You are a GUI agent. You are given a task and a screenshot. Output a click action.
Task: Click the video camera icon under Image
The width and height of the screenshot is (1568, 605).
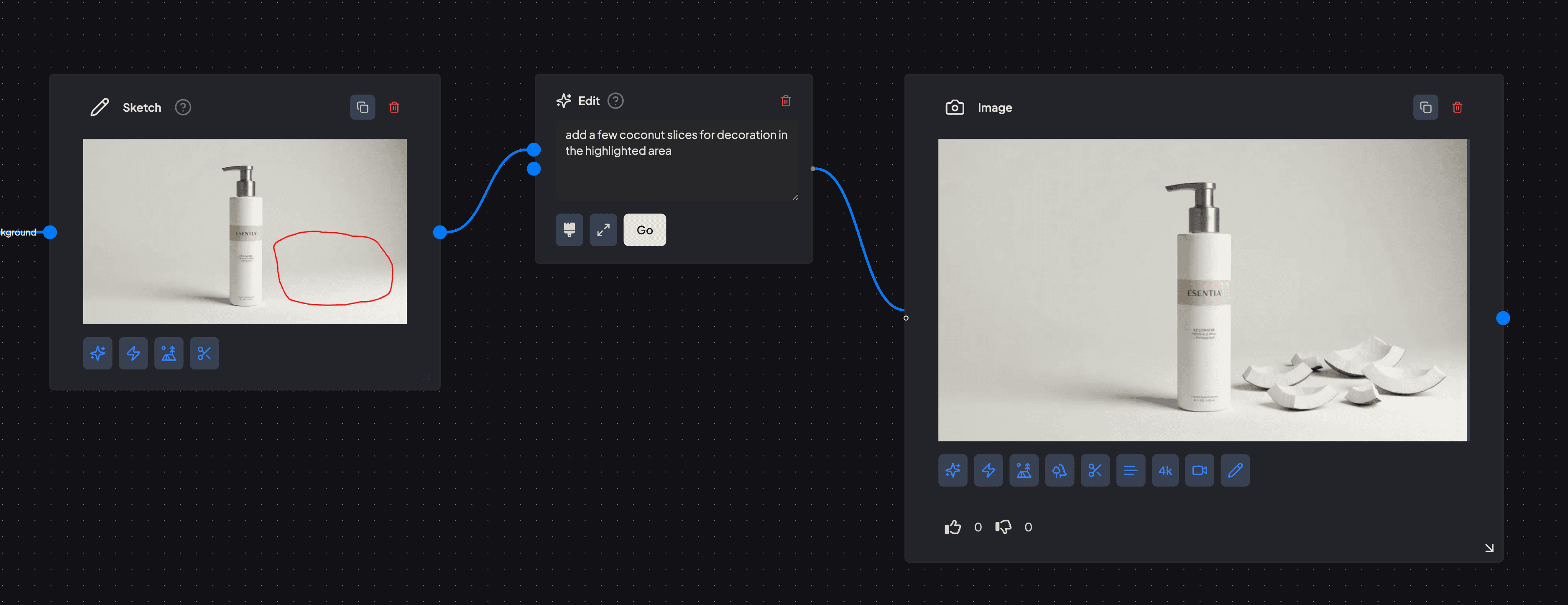[1199, 470]
